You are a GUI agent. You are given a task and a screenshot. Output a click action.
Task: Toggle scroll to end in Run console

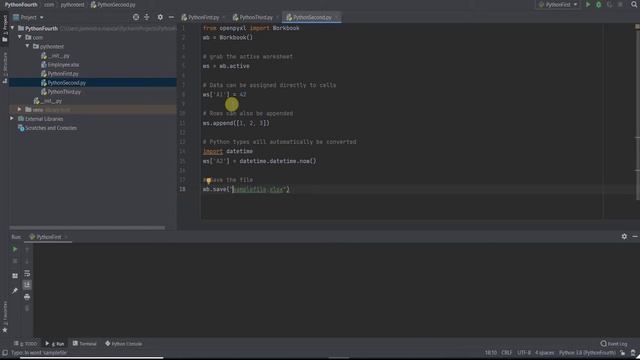point(27,284)
